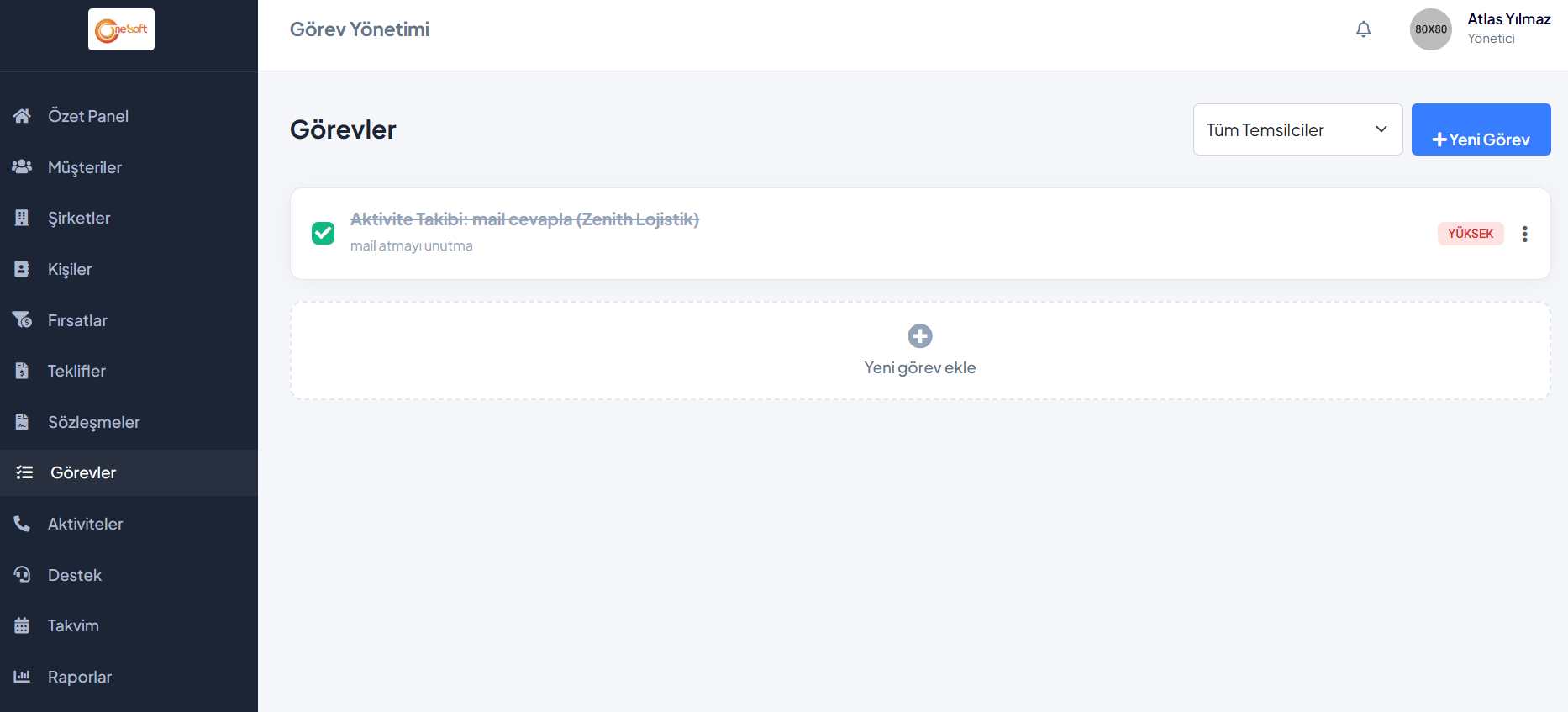Open the three-dot menu on the task
1568x712 pixels.
point(1524,234)
